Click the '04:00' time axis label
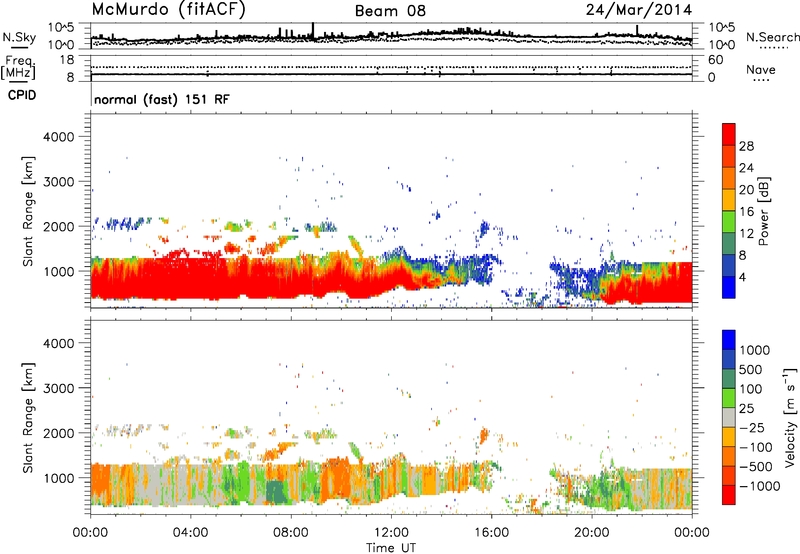The height and width of the screenshot is (554, 800). click(190, 533)
